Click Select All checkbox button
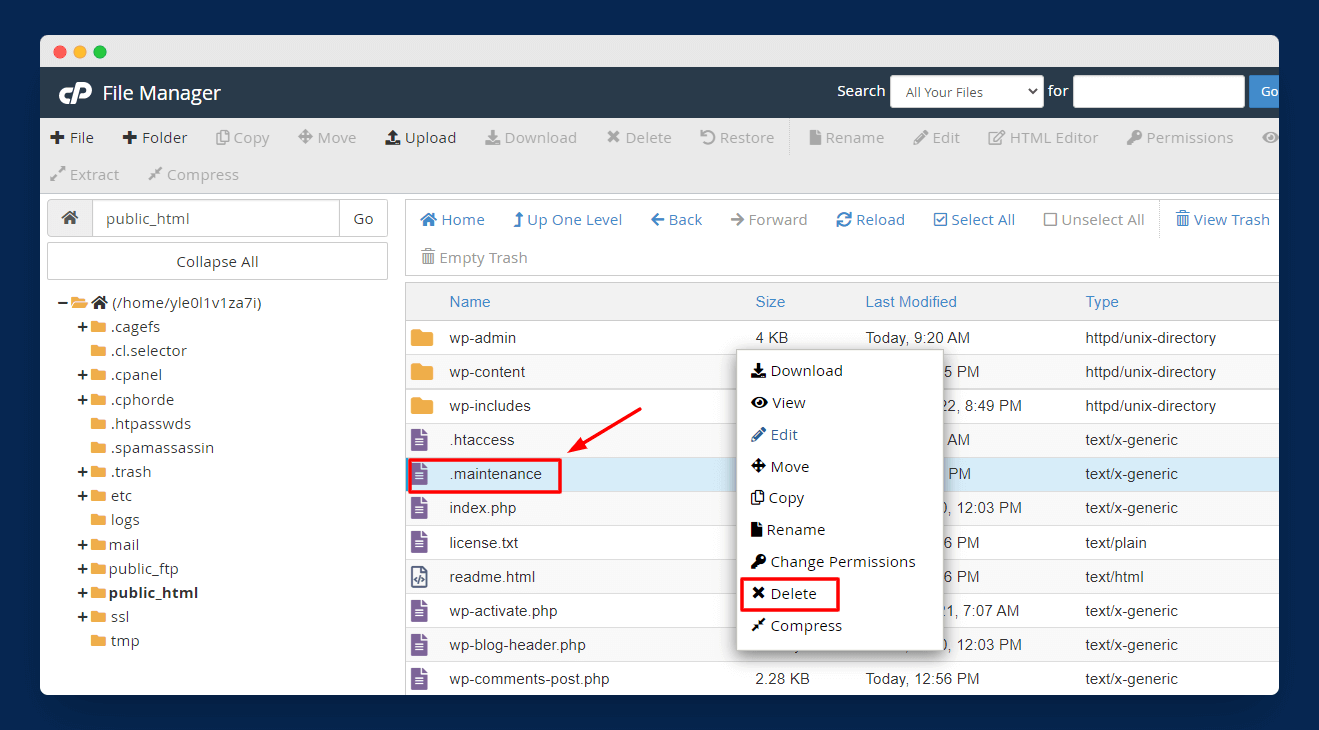 click(x=939, y=220)
